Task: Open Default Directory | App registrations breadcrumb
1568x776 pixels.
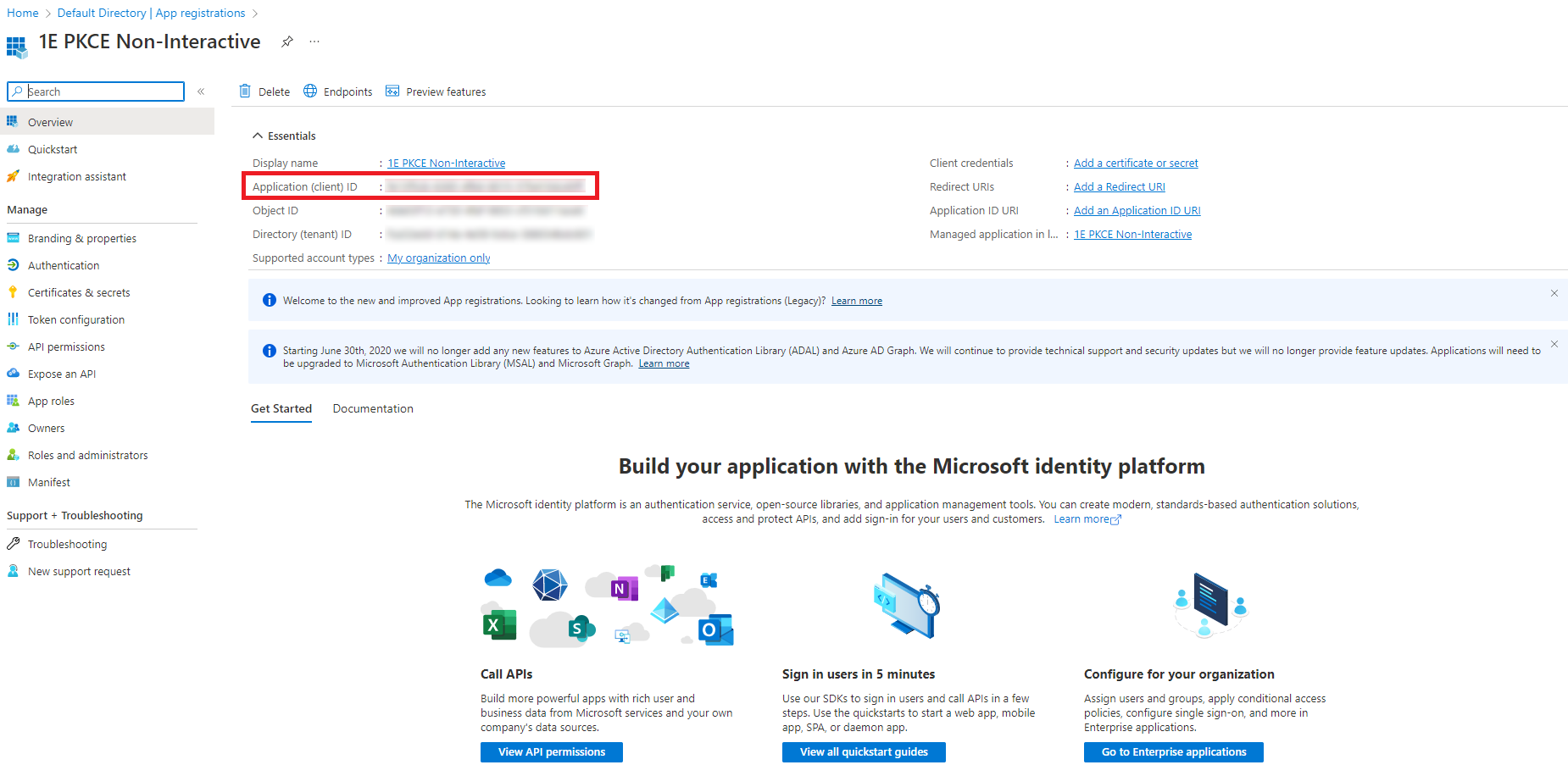Action: click(151, 13)
